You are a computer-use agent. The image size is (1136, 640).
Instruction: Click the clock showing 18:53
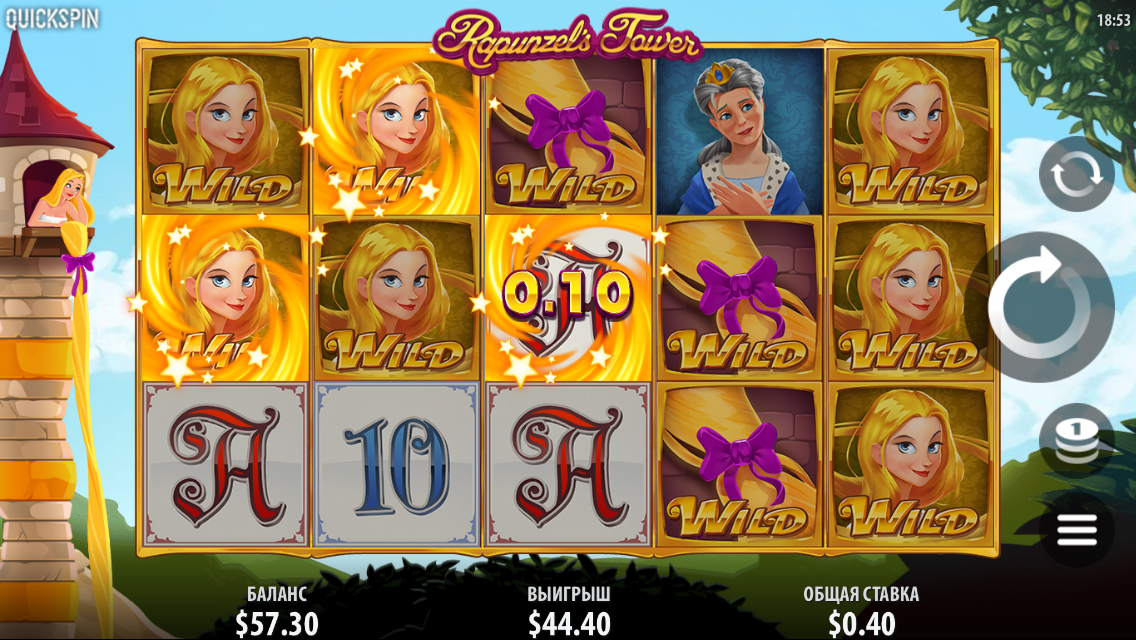[x=1113, y=20]
